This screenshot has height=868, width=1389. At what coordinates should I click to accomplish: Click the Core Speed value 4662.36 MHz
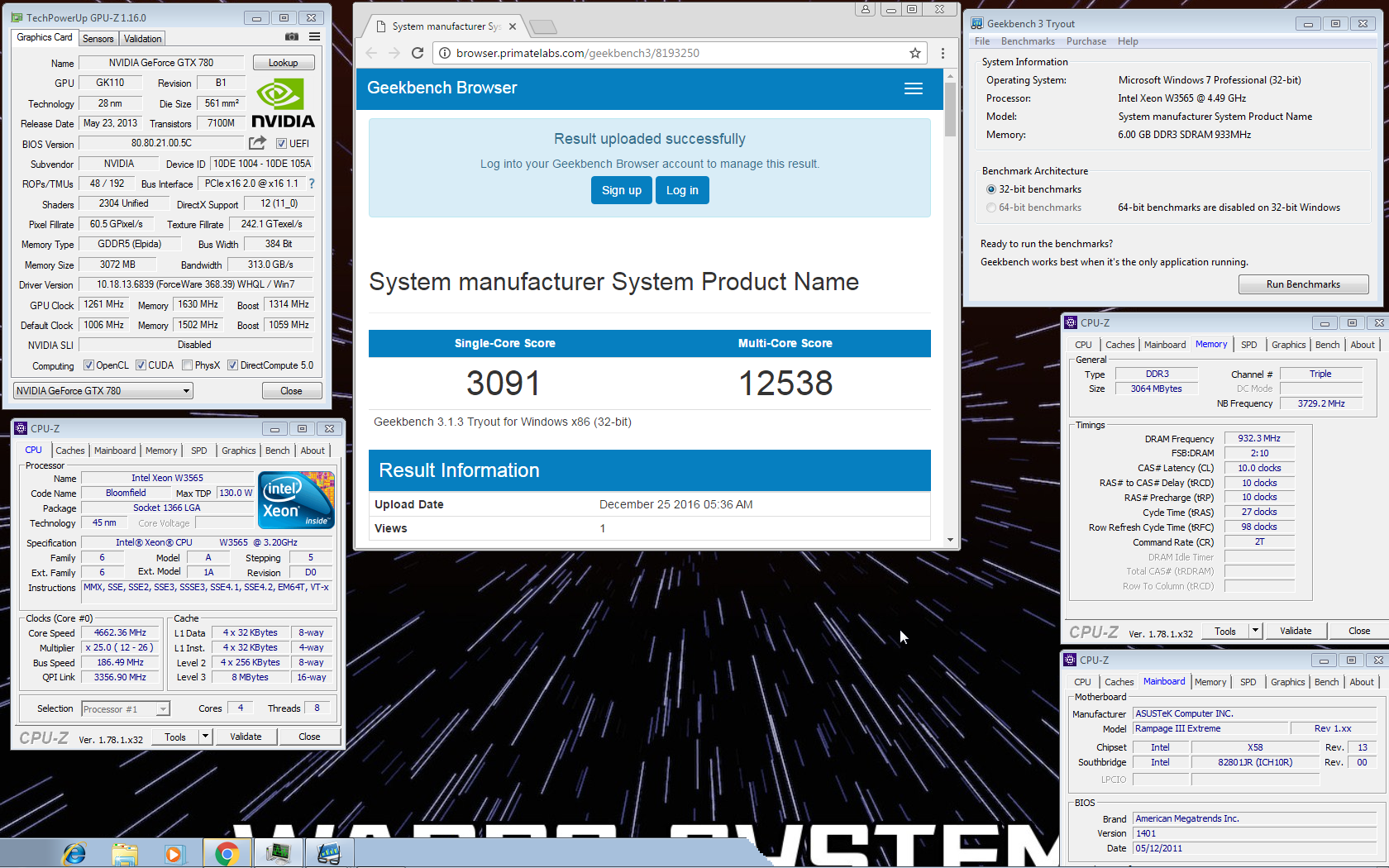pos(120,632)
